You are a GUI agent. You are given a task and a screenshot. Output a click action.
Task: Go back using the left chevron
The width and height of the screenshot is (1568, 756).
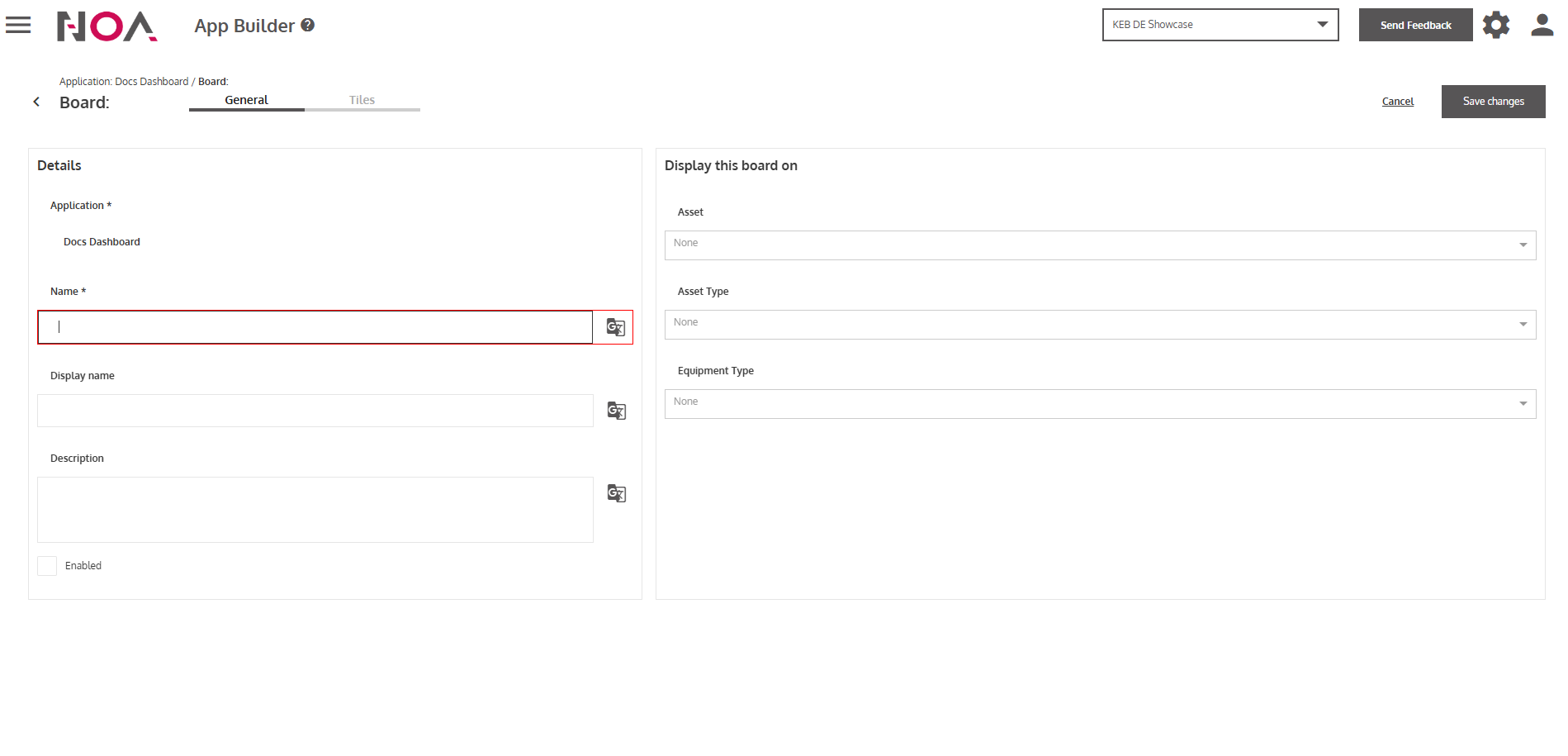click(36, 102)
